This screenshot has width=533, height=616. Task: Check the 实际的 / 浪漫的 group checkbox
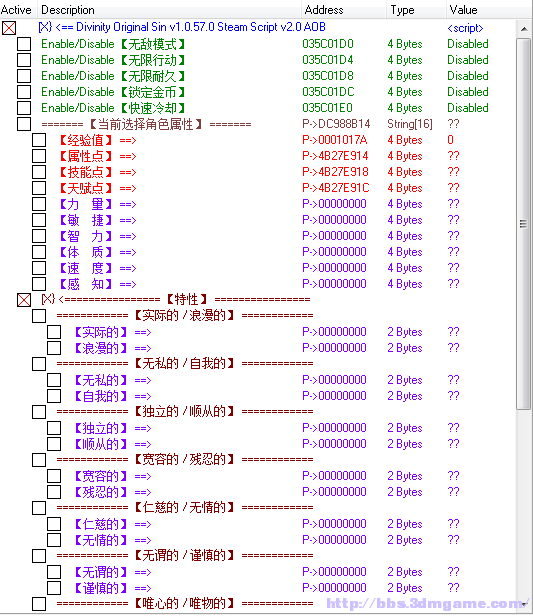coord(39,316)
